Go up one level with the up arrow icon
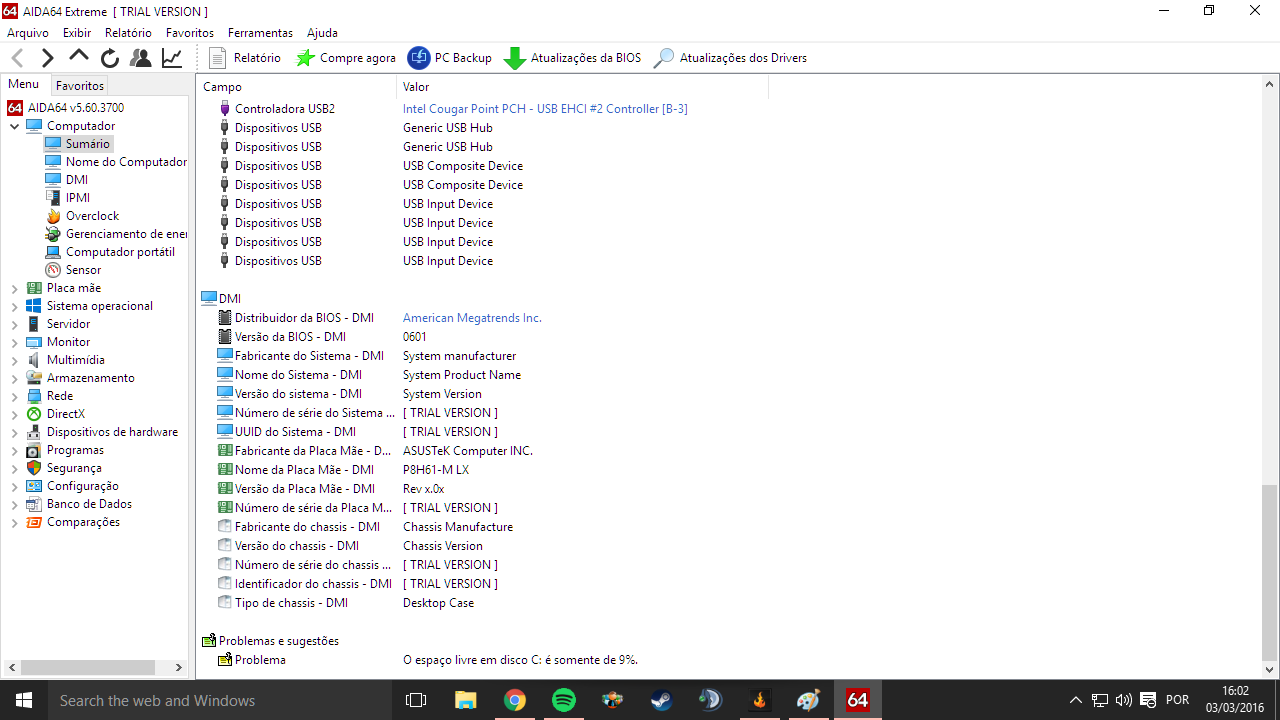Screen dimensions: 1280x720 [x=79, y=57]
